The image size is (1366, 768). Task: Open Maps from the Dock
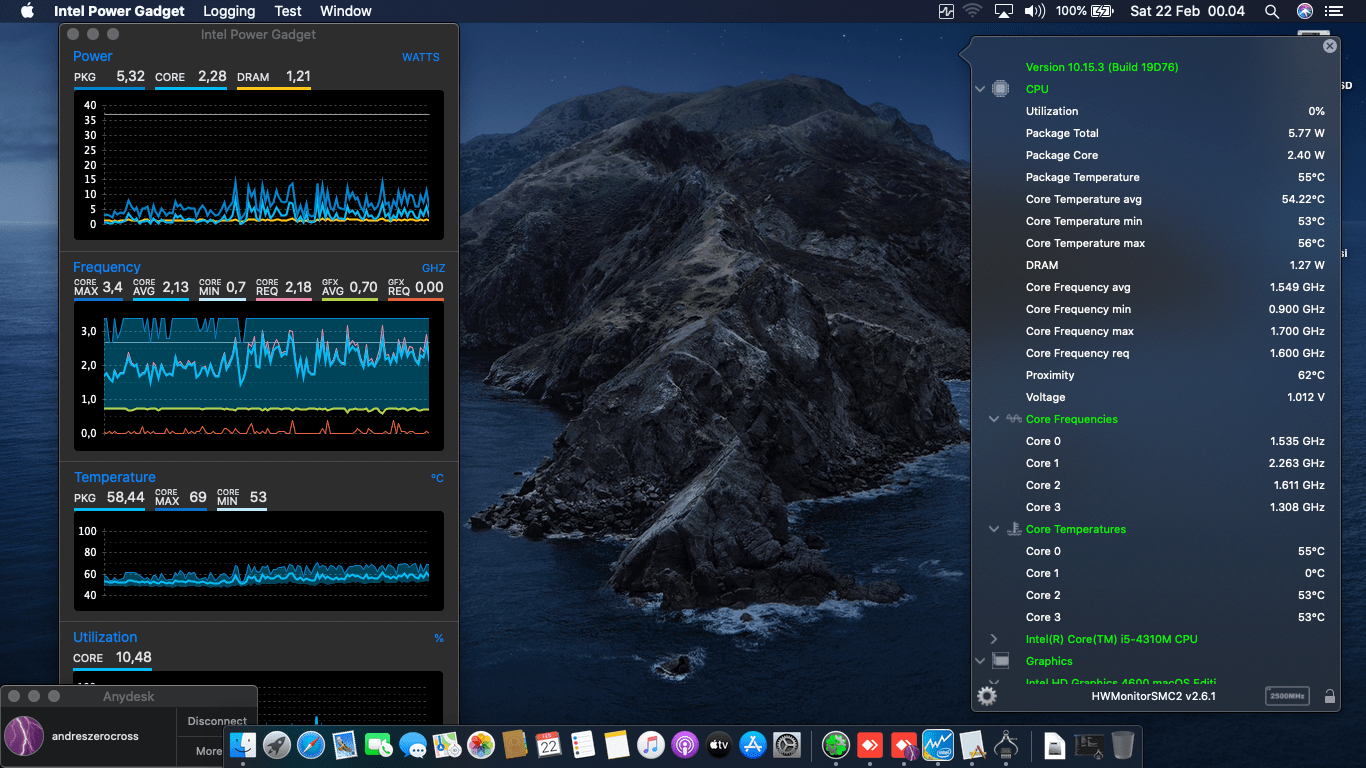click(447, 744)
